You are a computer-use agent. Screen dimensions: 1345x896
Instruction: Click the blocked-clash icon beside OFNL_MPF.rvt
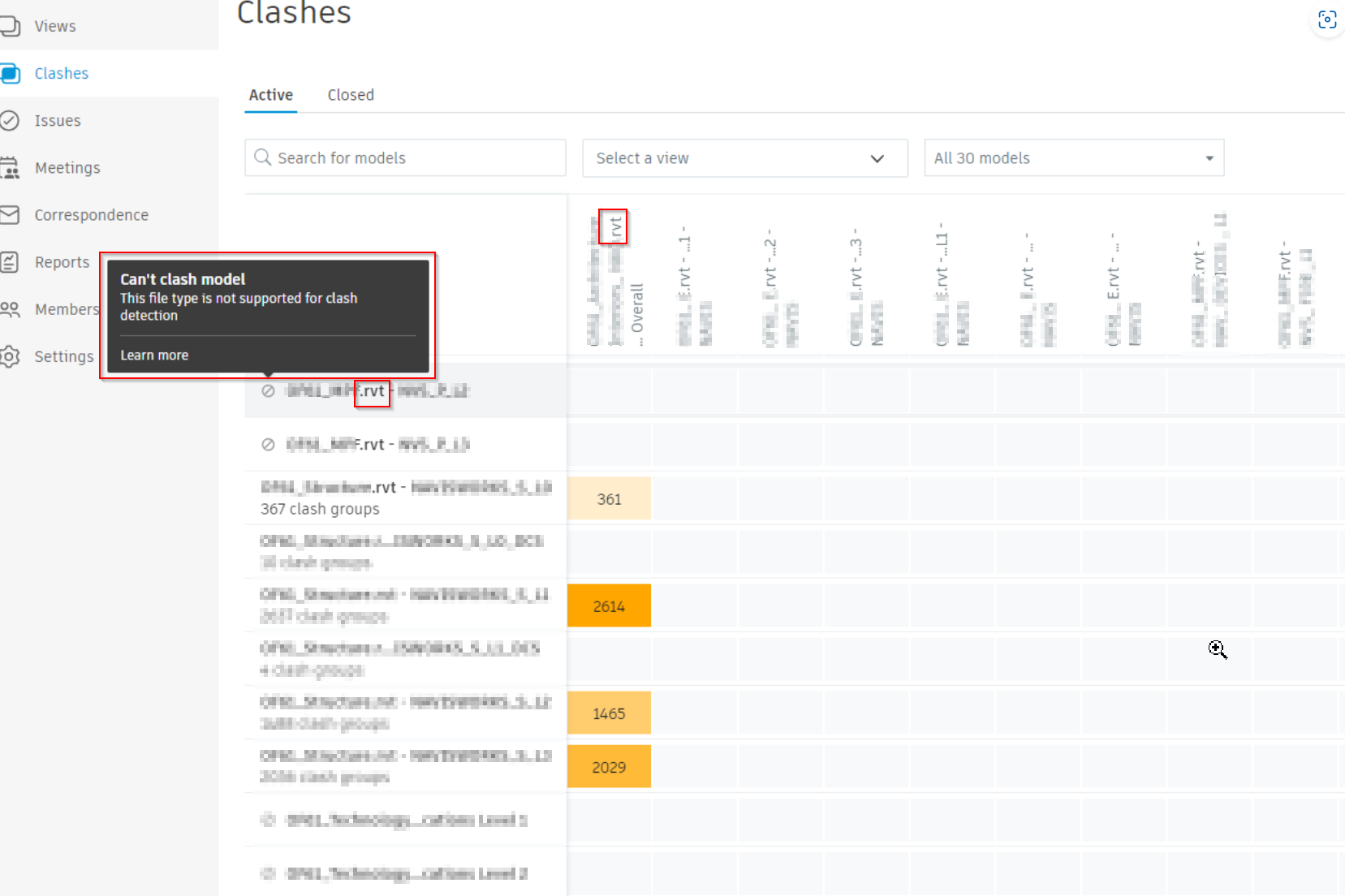pos(269,444)
